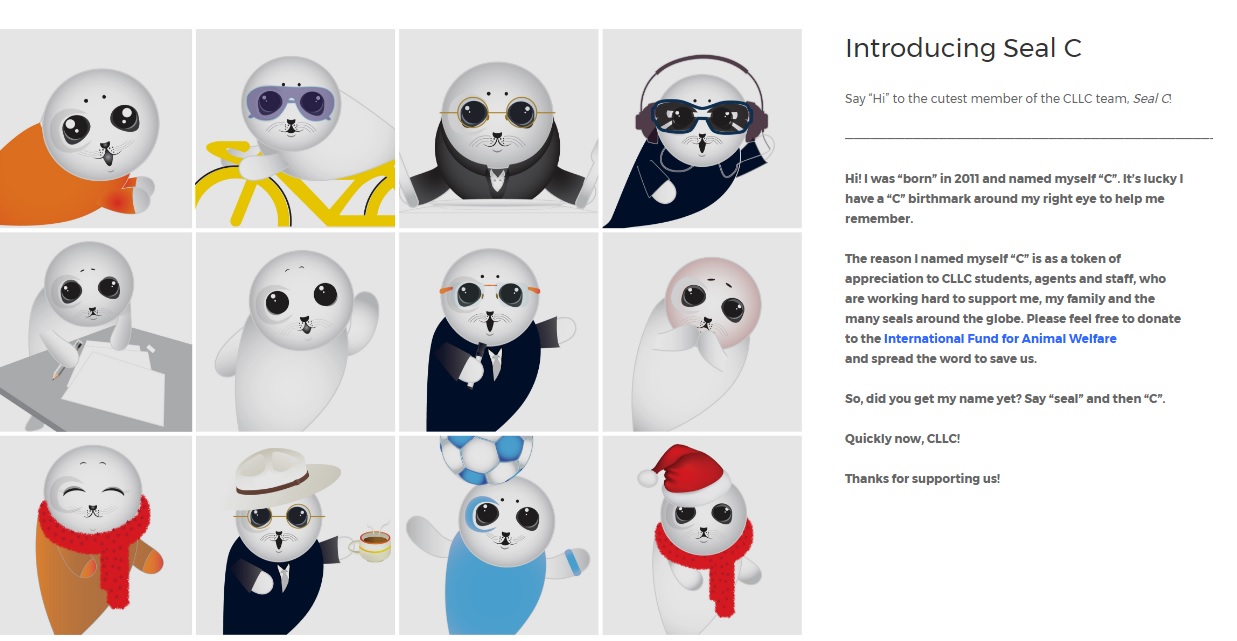The width and height of the screenshot is (1237, 641).
Task: View the seal wearing headphones image
Action: click(x=702, y=128)
